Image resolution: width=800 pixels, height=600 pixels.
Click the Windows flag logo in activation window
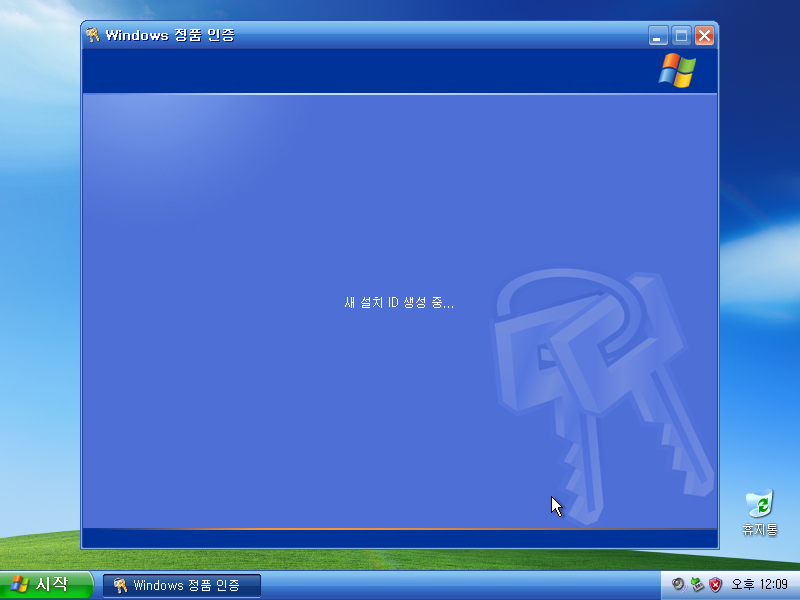pyautogui.click(x=677, y=70)
